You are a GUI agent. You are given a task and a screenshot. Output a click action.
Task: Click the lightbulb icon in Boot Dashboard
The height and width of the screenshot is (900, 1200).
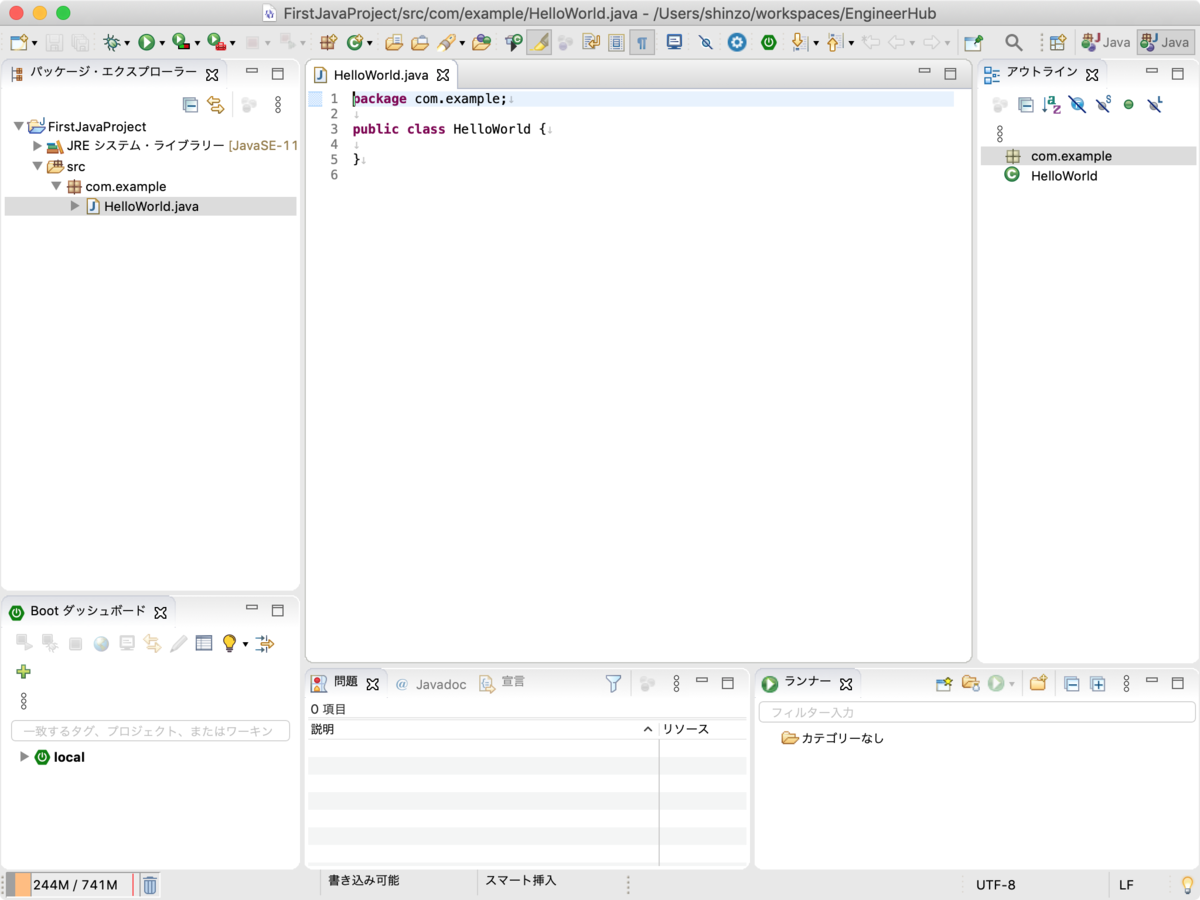pos(229,643)
